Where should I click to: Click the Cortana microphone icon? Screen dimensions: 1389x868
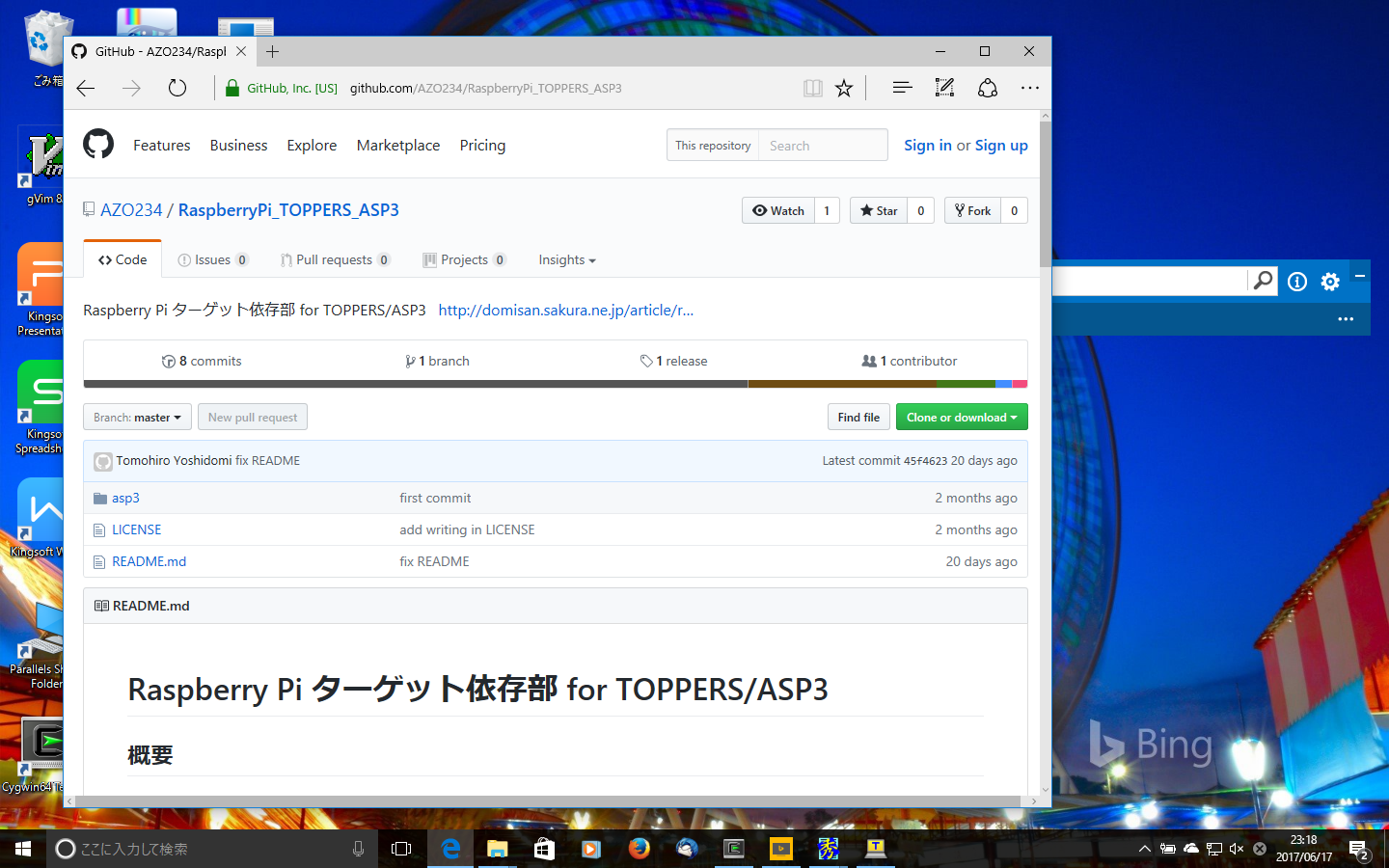358,849
